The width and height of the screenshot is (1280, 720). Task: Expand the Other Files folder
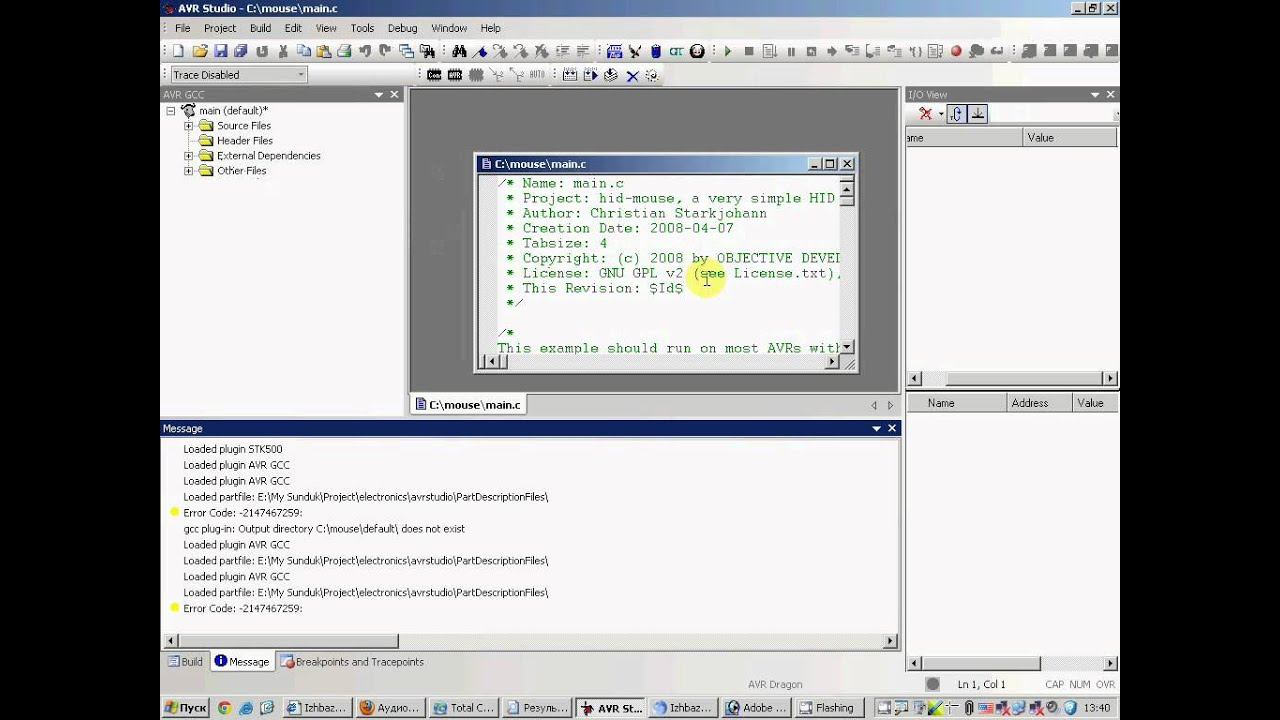point(188,171)
